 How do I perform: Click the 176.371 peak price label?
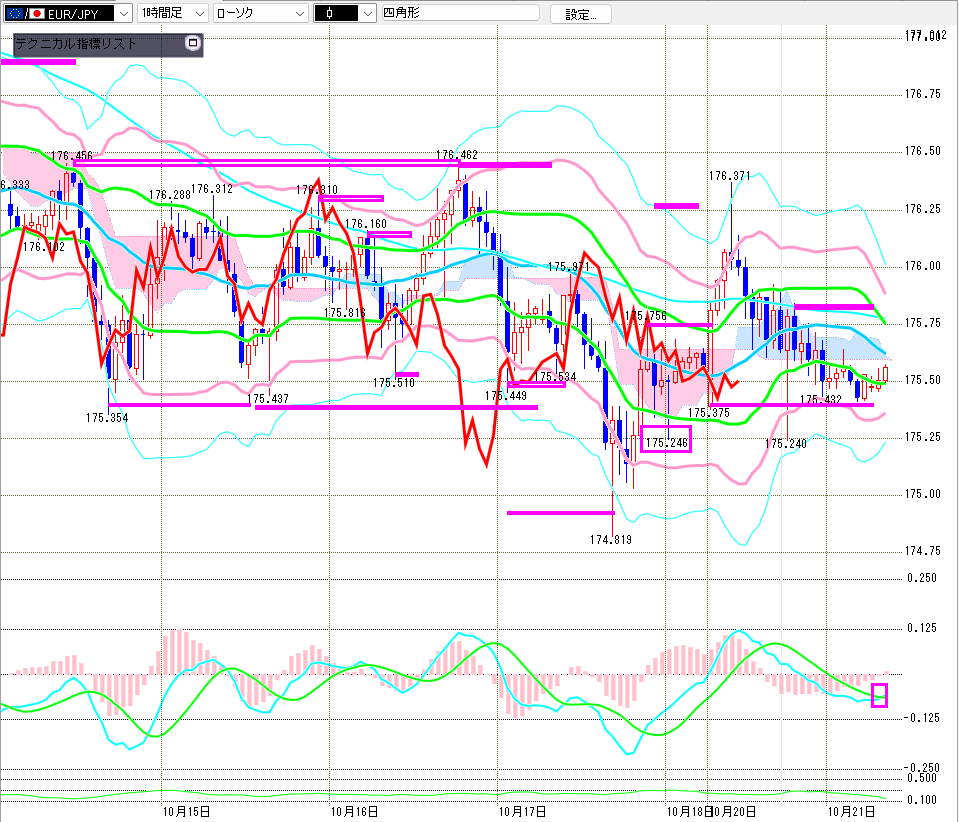coord(729,175)
